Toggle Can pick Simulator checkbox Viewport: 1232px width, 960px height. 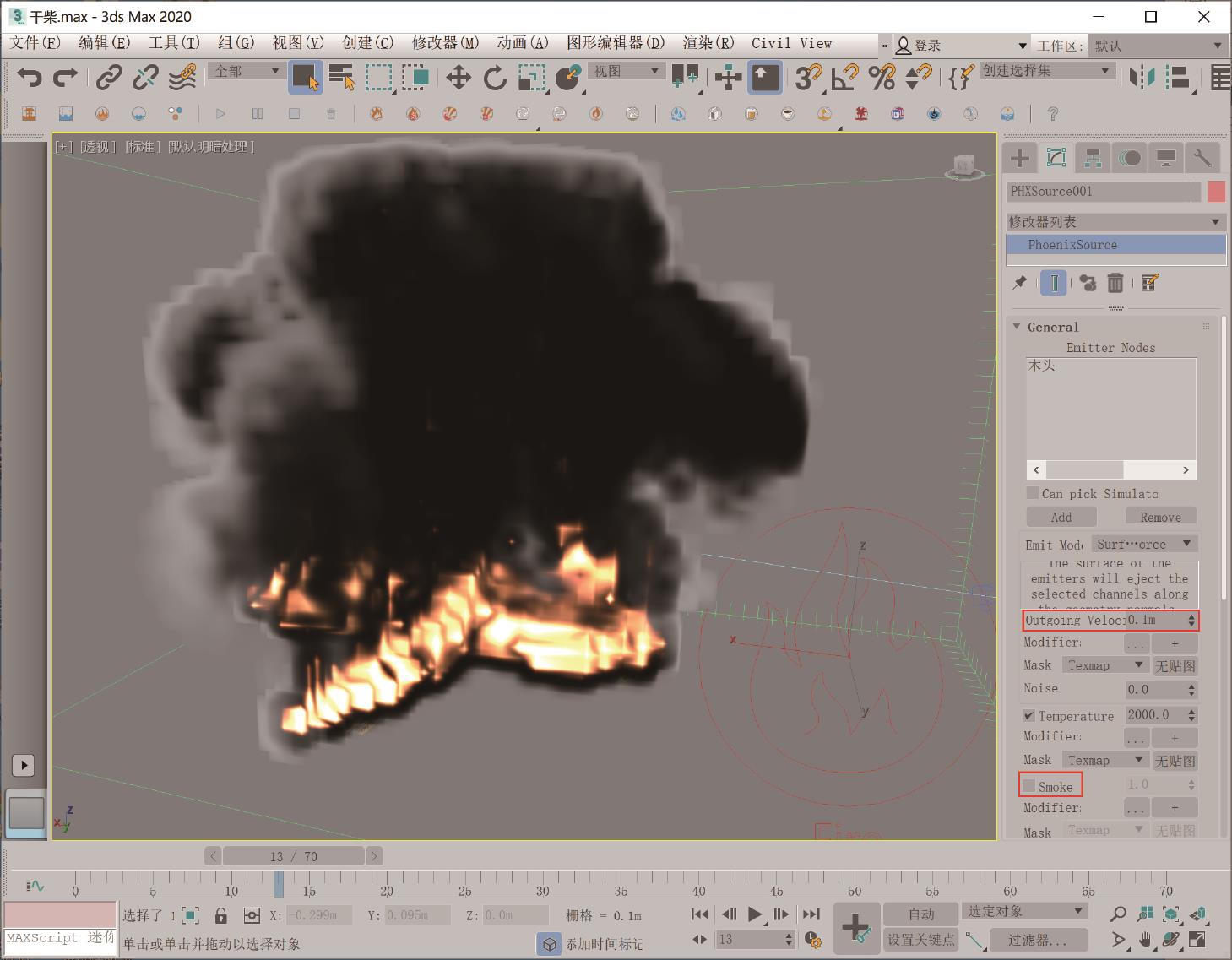tap(1033, 493)
